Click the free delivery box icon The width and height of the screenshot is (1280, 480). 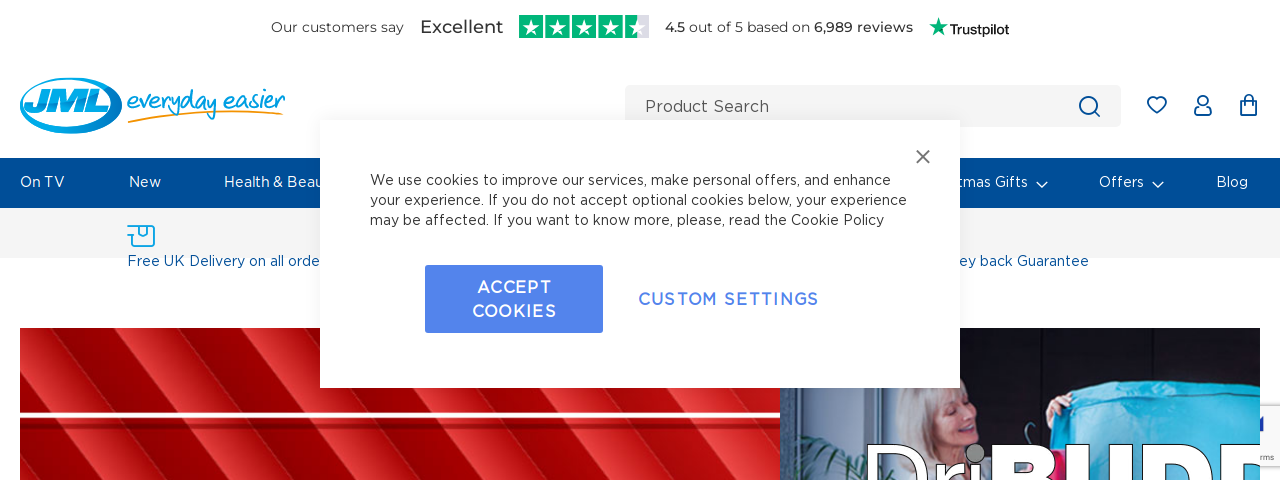point(141,236)
